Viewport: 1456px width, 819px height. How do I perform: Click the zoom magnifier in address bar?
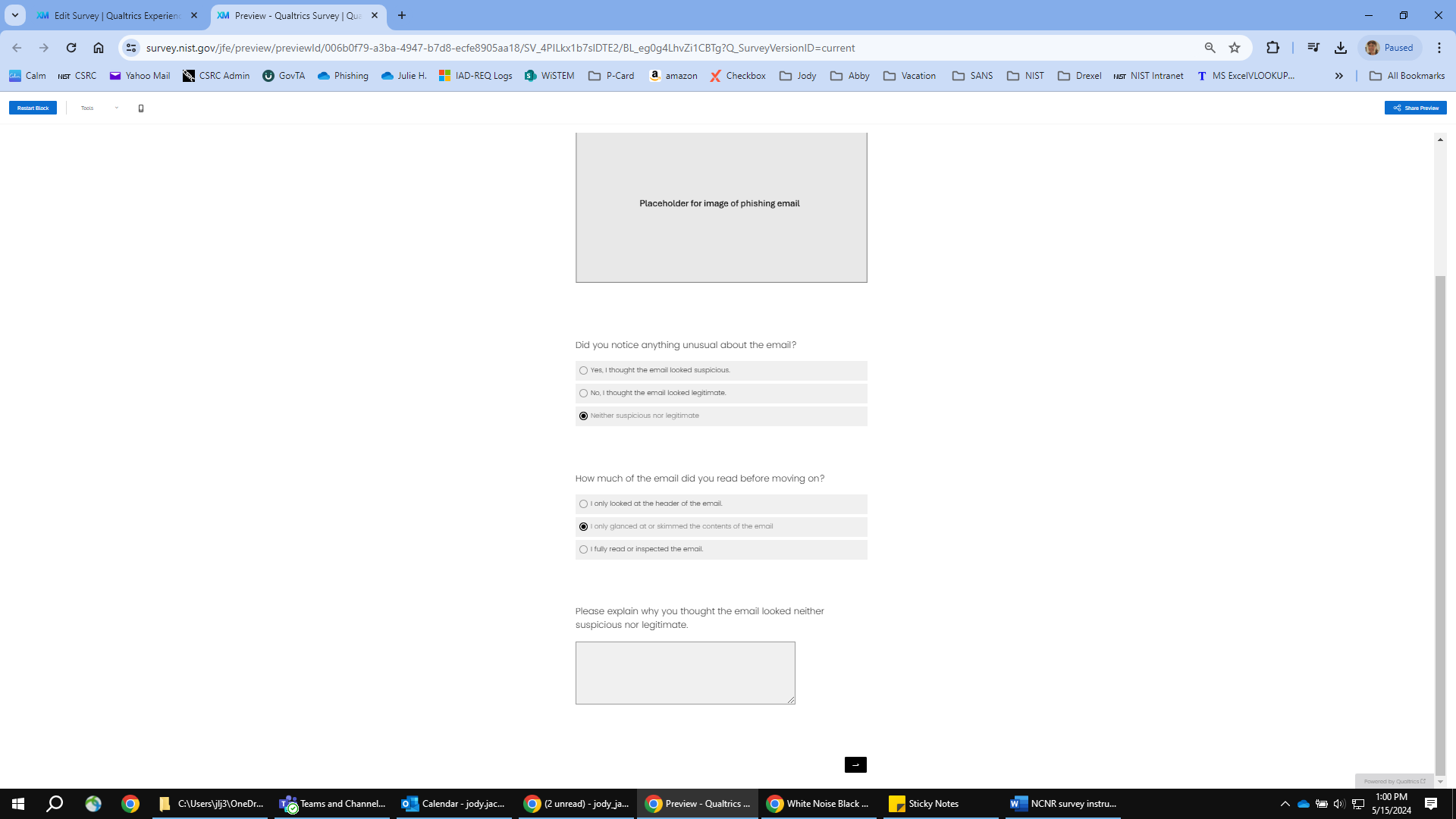pos(1210,48)
